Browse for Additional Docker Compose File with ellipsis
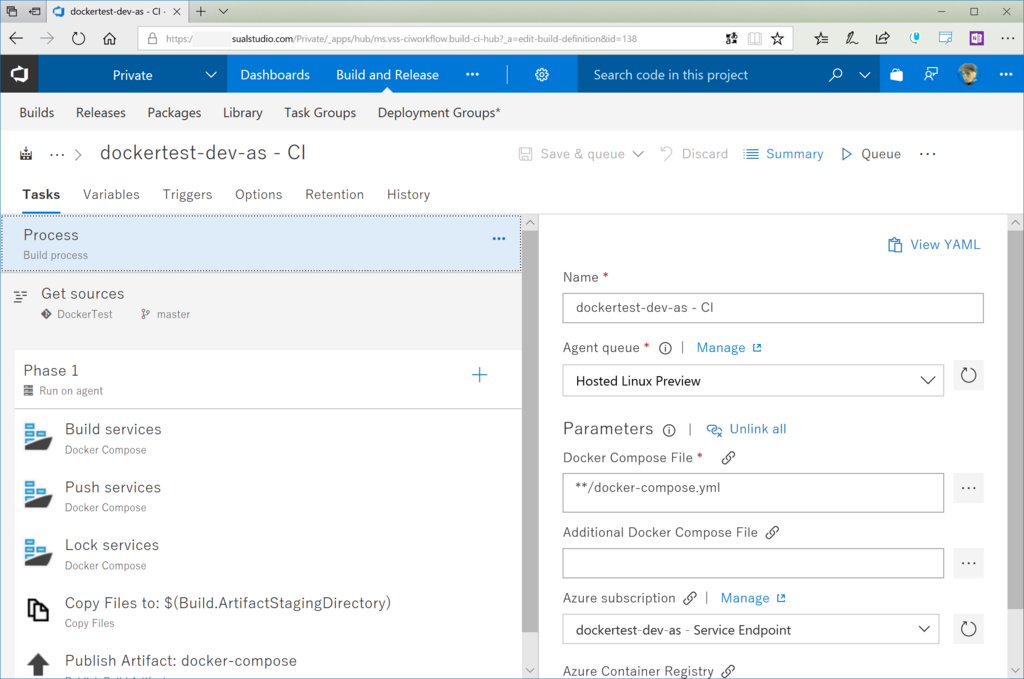Screen dimensions: 1024x679 pyautogui.click(x=968, y=563)
